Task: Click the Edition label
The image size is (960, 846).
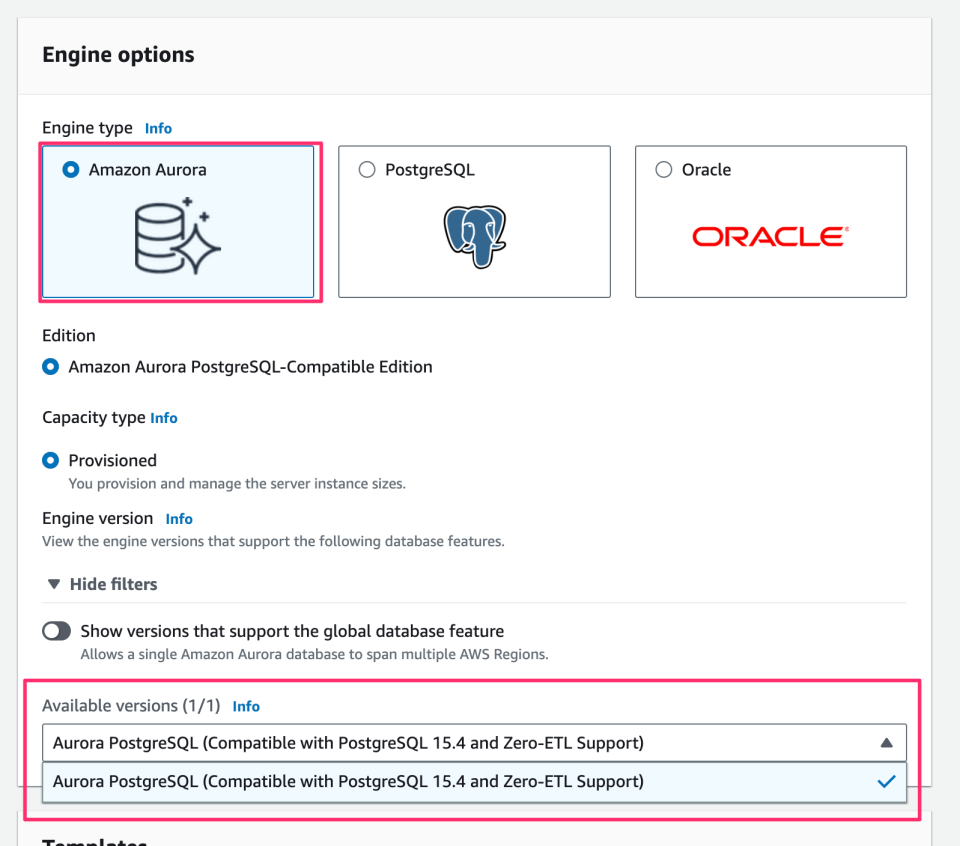Action: (x=69, y=335)
